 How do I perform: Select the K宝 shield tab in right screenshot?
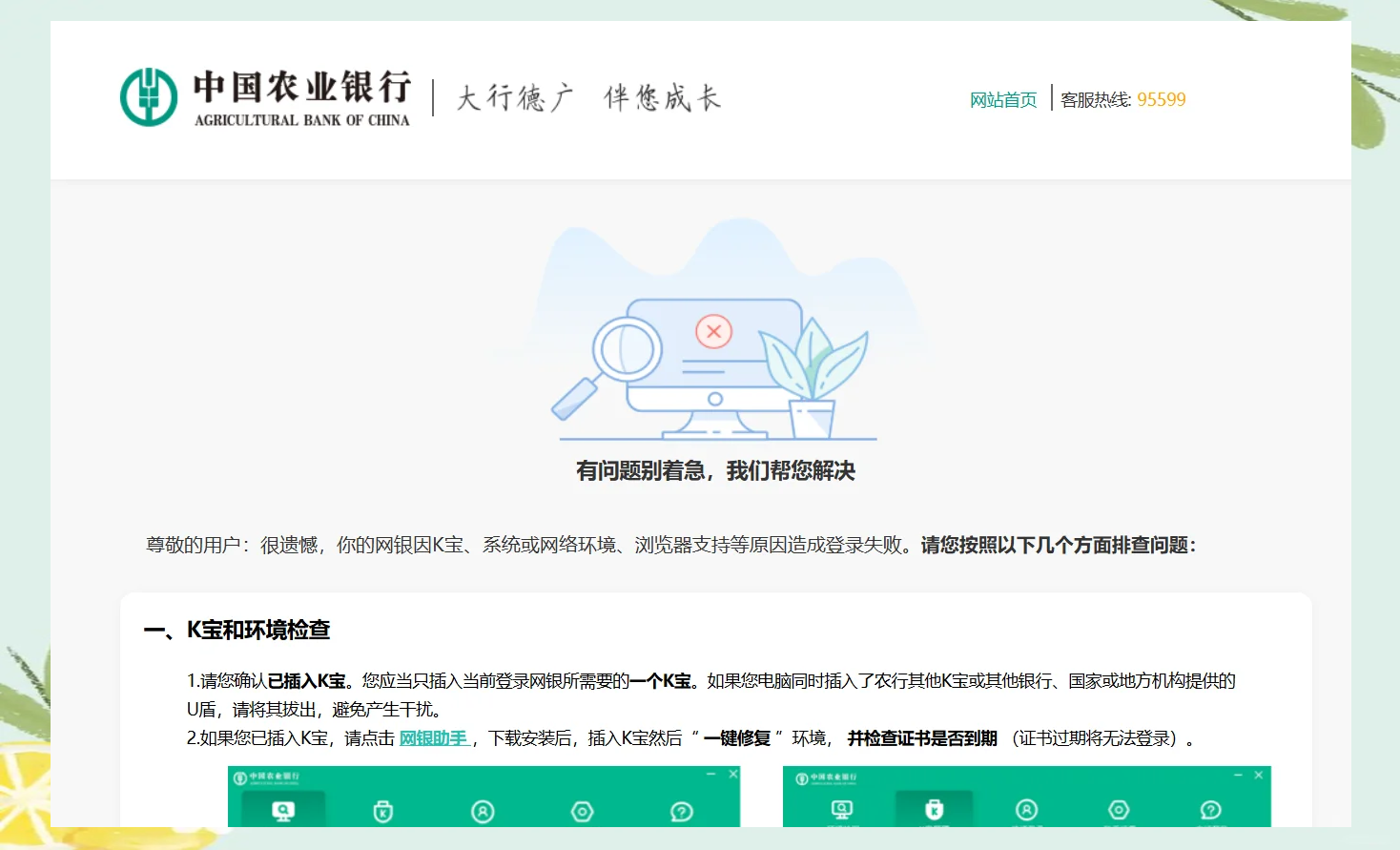point(934,810)
